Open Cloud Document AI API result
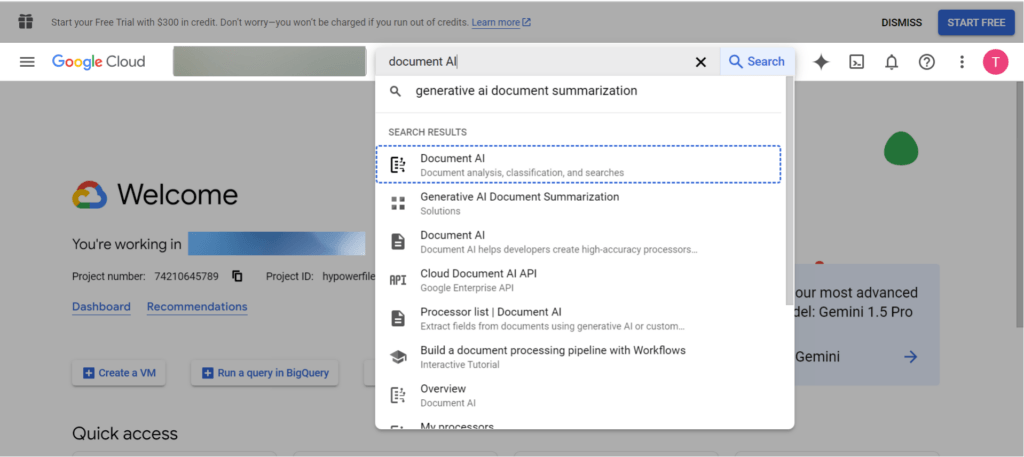Image resolution: width=1024 pixels, height=457 pixels. [478, 279]
